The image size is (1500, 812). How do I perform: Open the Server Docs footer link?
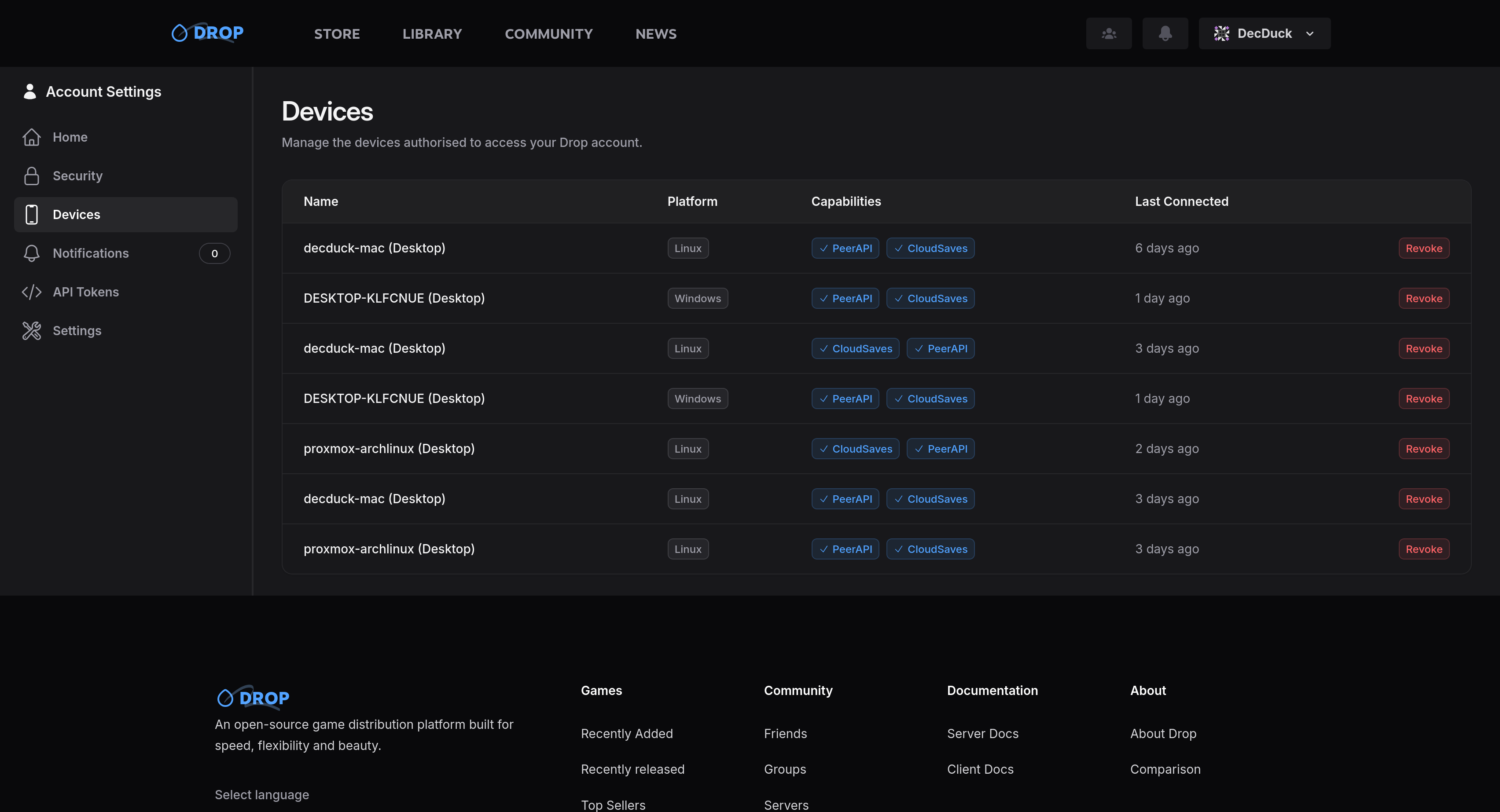click(982, 733)
